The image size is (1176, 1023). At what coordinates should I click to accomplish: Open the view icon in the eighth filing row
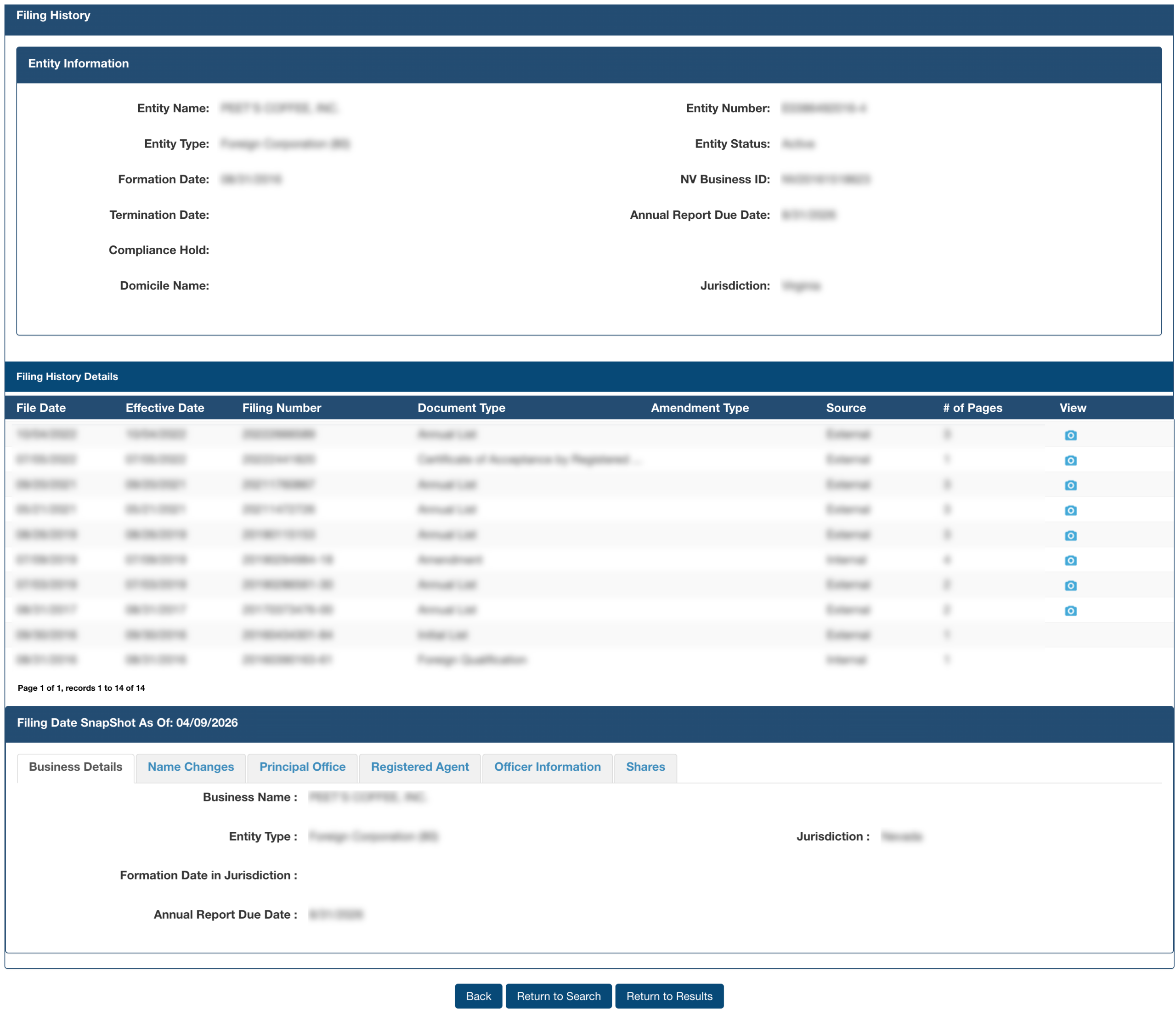[1070, 611]
